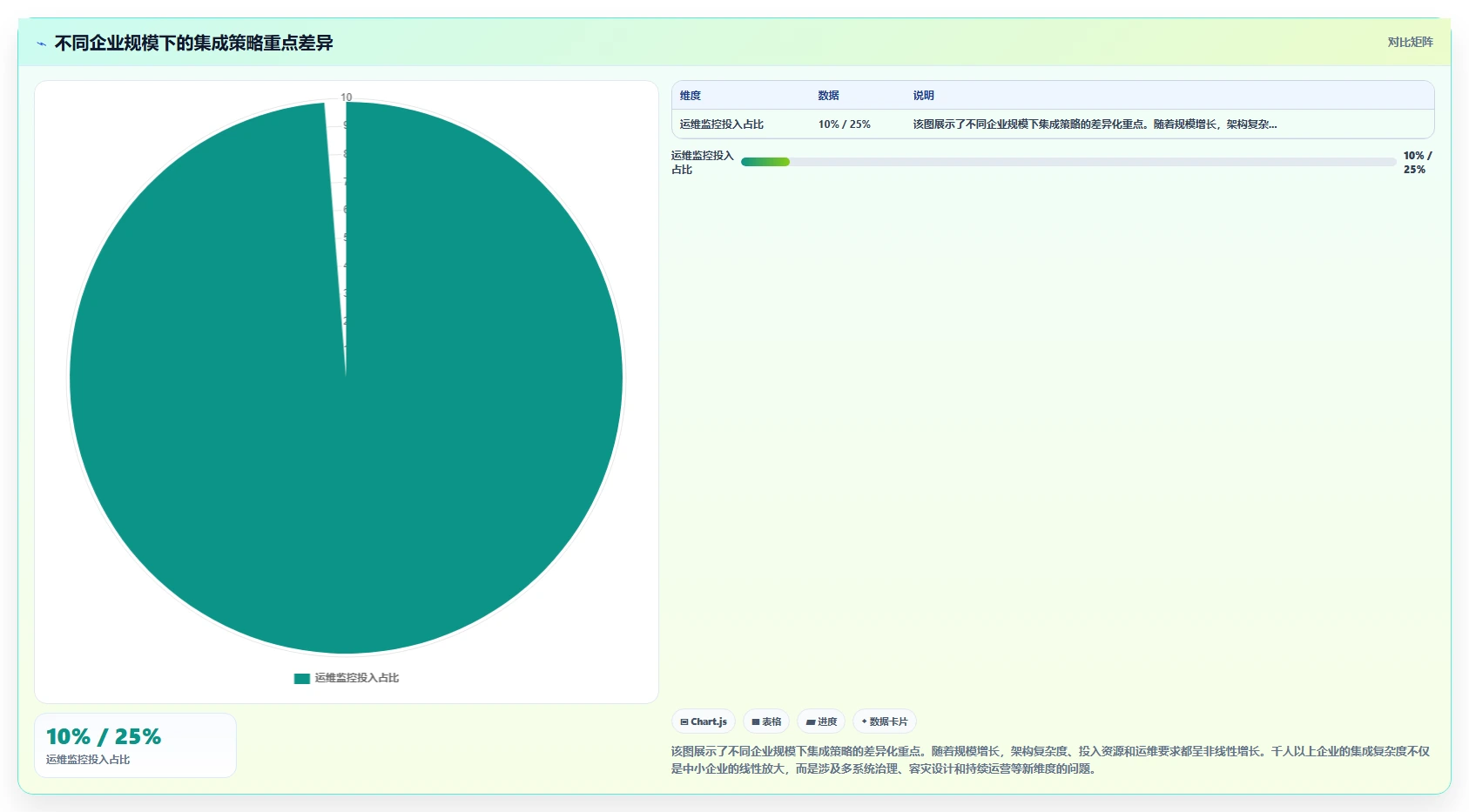Toggle the 运维监控投入占比 legend swatch
1469x812 pixels.
click(302, 678)
